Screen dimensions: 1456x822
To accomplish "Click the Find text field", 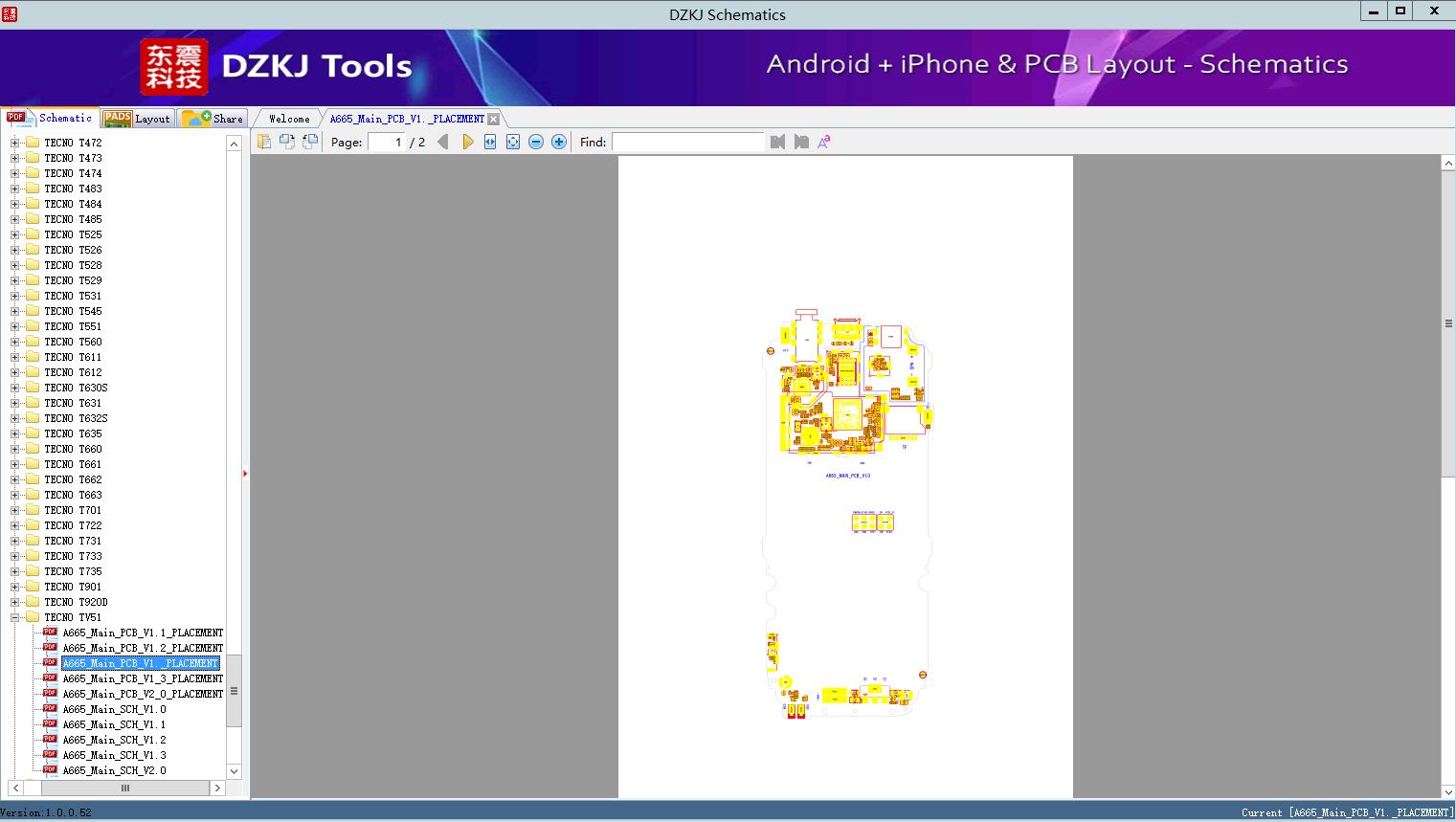I will (x=688, y=142).
